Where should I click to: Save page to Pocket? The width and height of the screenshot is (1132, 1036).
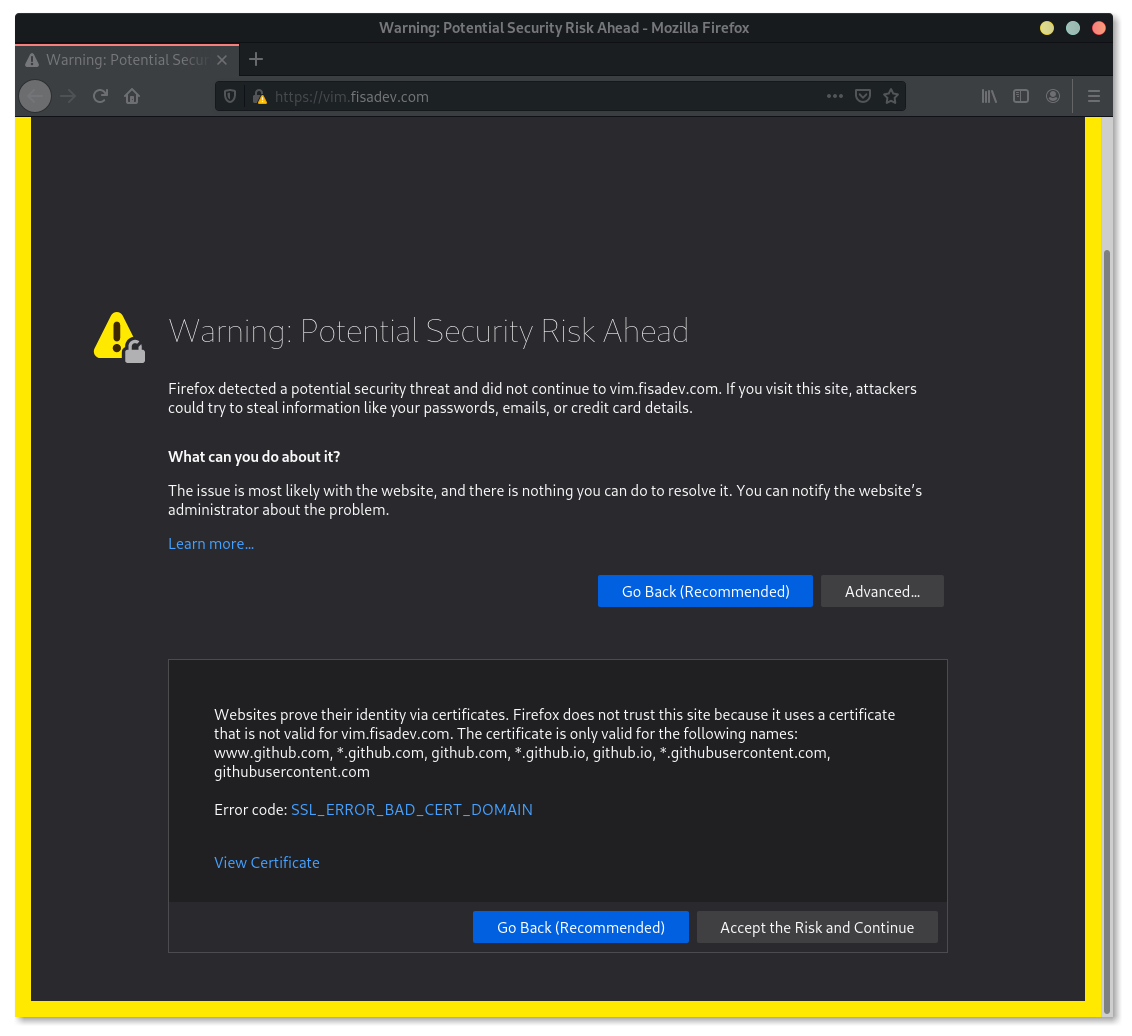[x=863, y=96]
